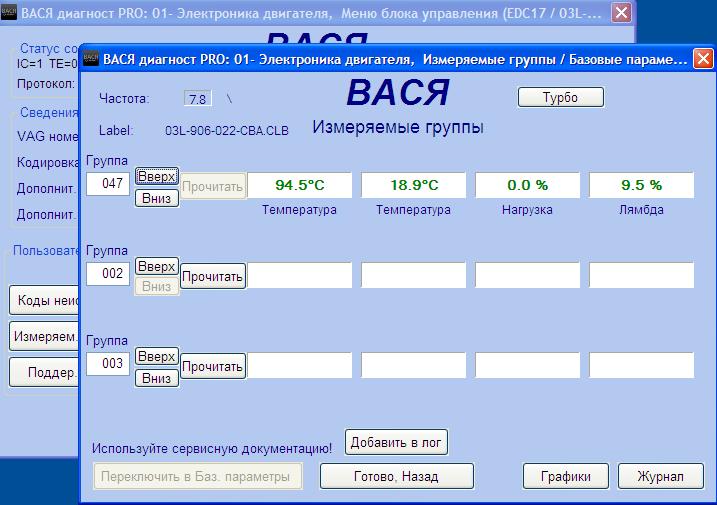The height and width of the screenshot is (505, 717).
Task: Click the Частота value 7.8
Action: tap(198, 98)
